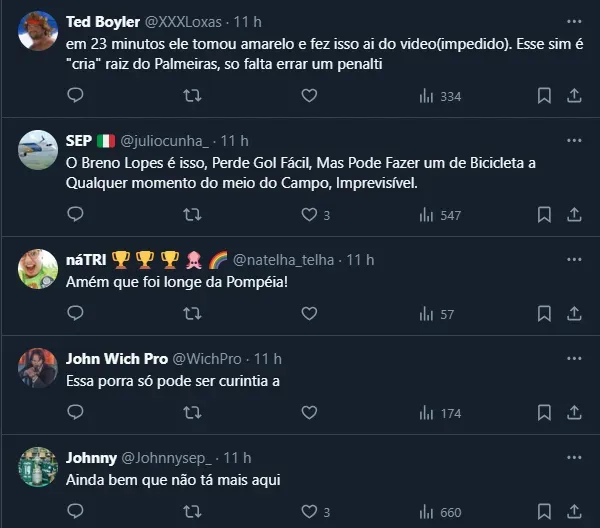
Task: Bookmark the John Wich Pro tweet
Action: click(544, 413)
